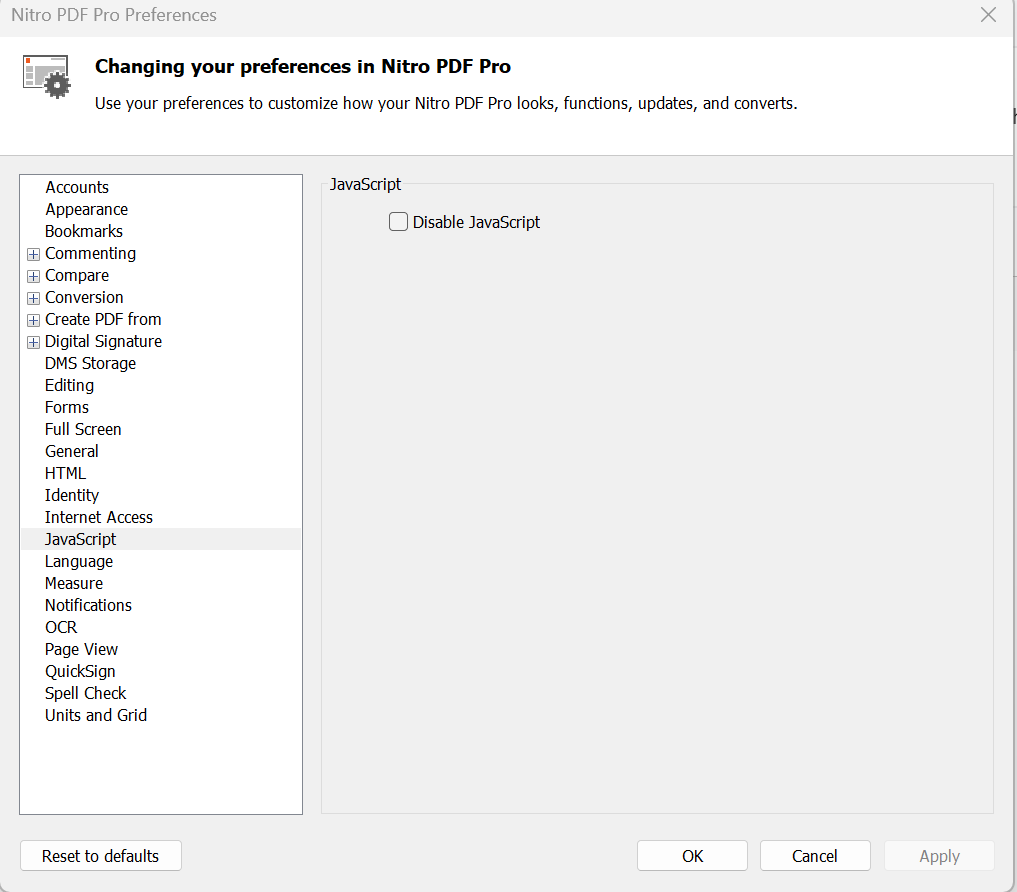Open Language preferences
Screen dimensions: 1017x892
(78, 562)
